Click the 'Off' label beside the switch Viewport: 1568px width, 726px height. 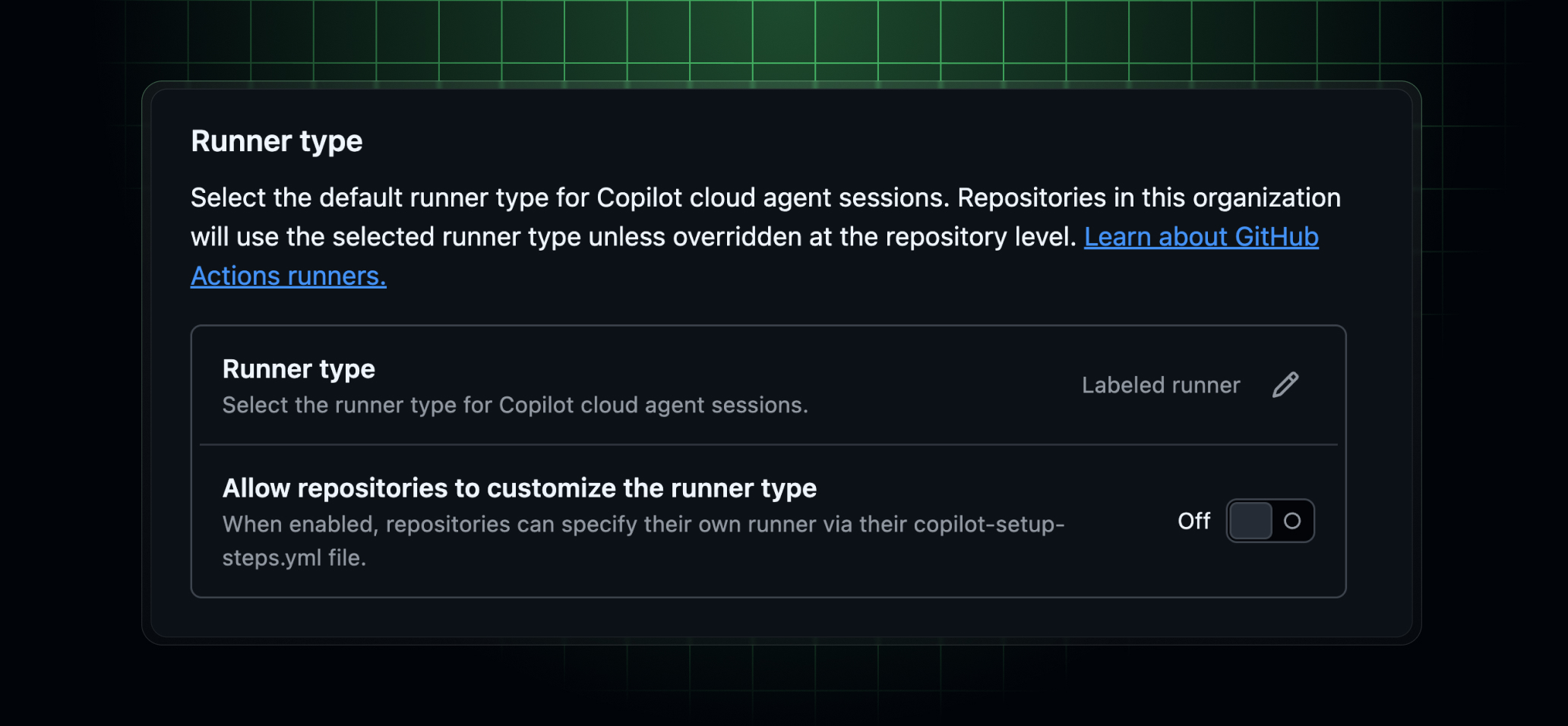[x=1193, y=521]
